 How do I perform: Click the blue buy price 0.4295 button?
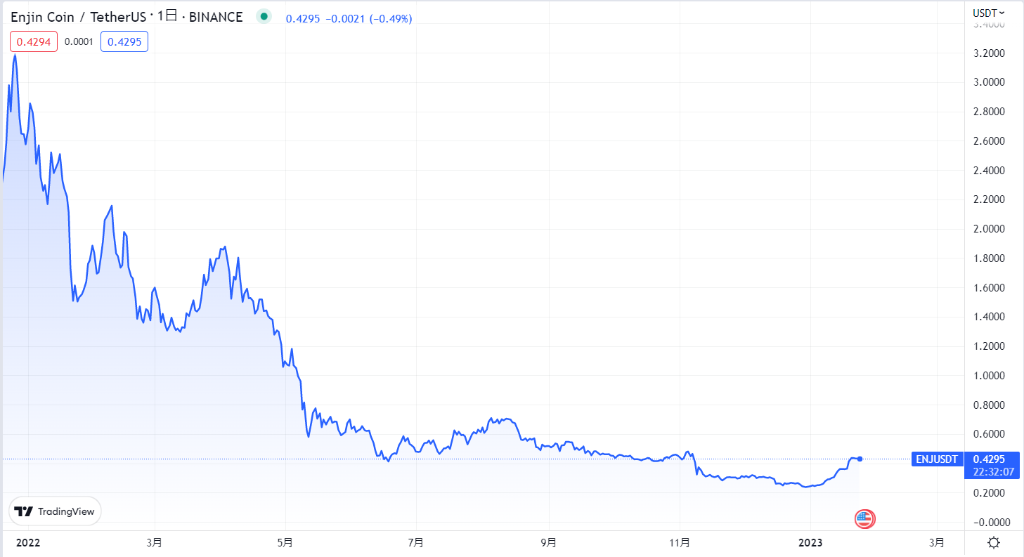point(124,42)
